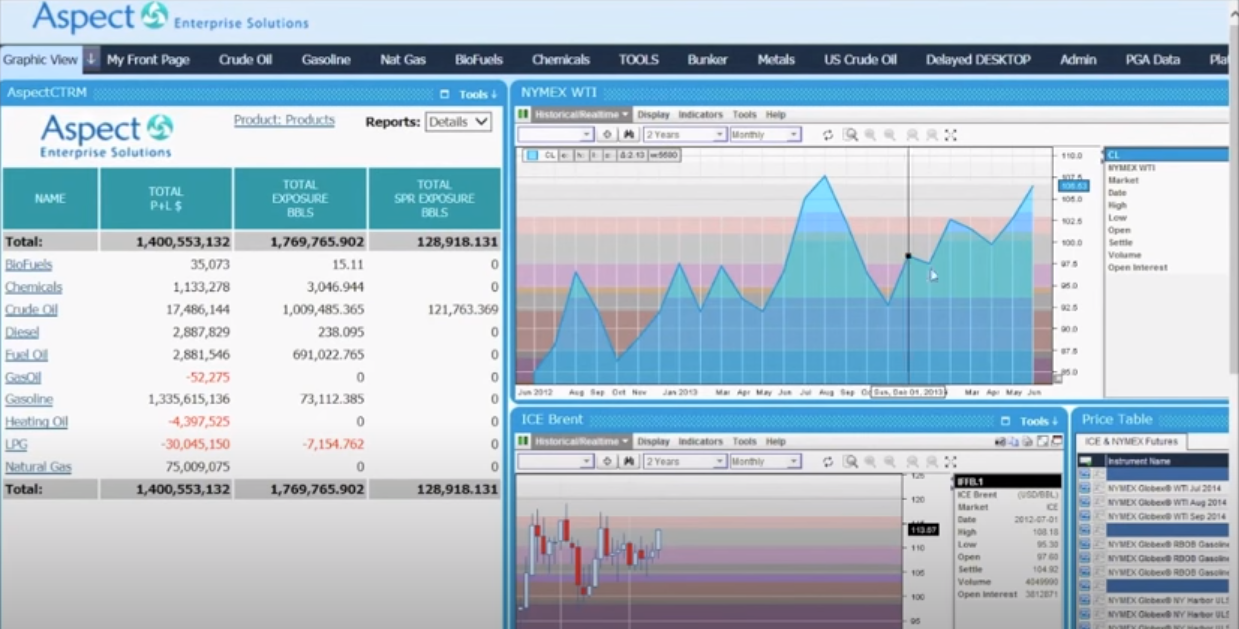Open the binoculars search in NYMEX WTI toolbar
1239x629 pixels.
click(629, 134)
